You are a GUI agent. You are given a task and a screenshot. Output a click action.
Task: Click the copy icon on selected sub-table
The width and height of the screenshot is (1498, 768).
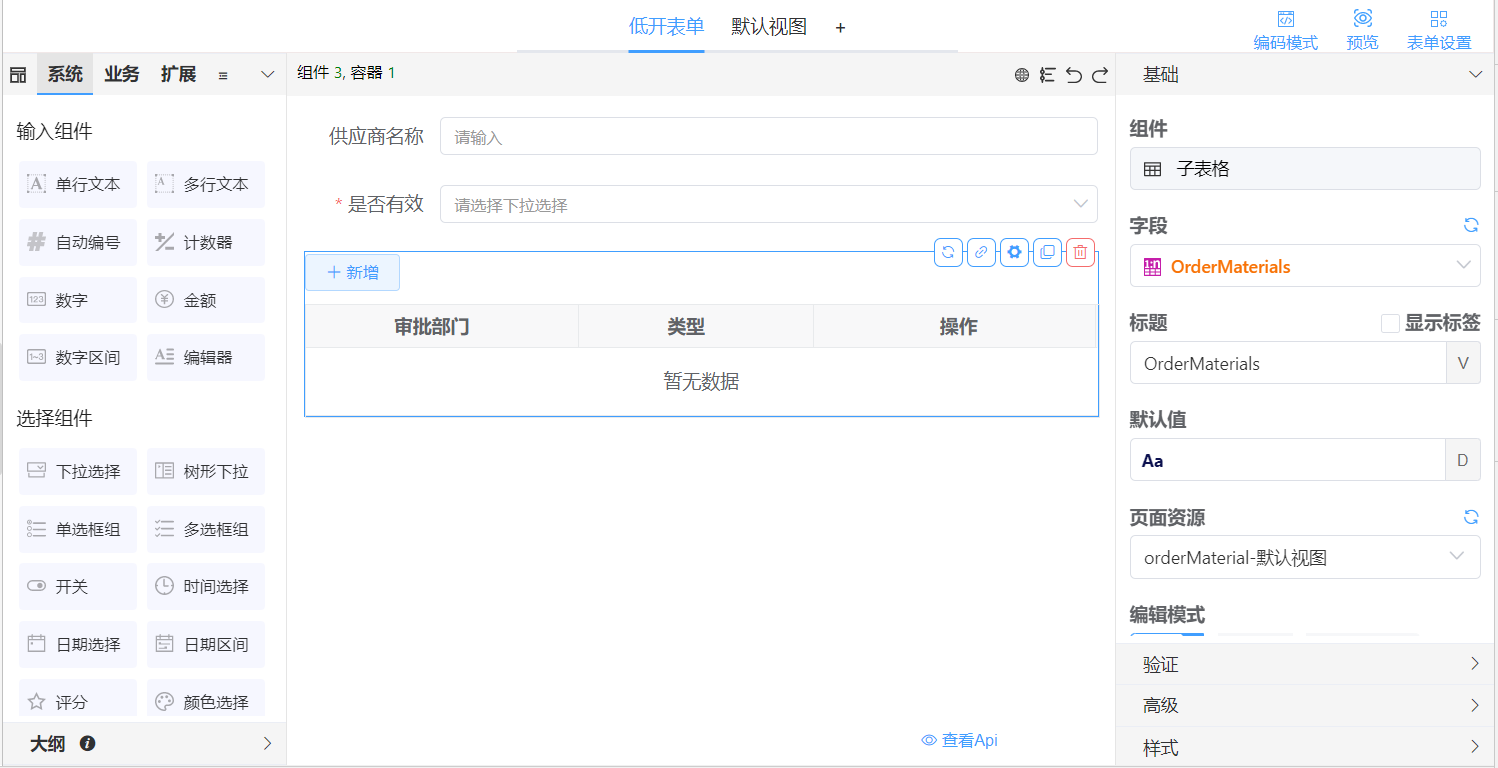click(x=1047, y=253)
